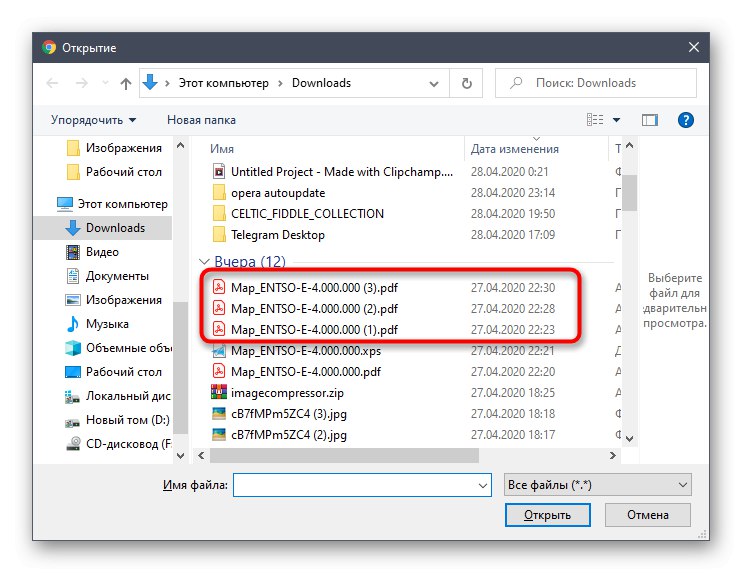Viewport: 742px width, 573px height.
Task: Open 'Объемные объекты' in navigation tree
Action: (x=118, y=348)
